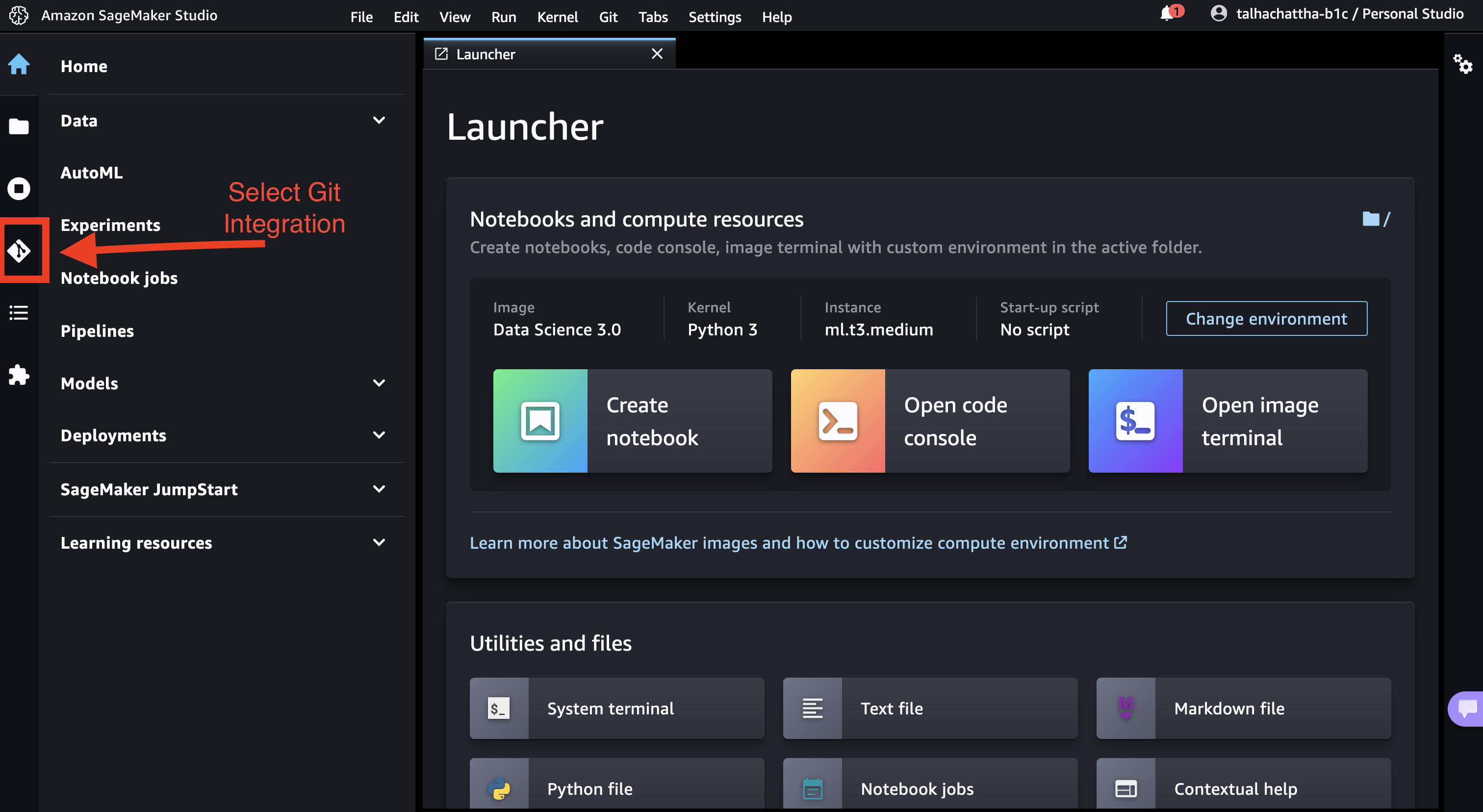
Task: Click the Create notebook card
Action: [632, 421]
